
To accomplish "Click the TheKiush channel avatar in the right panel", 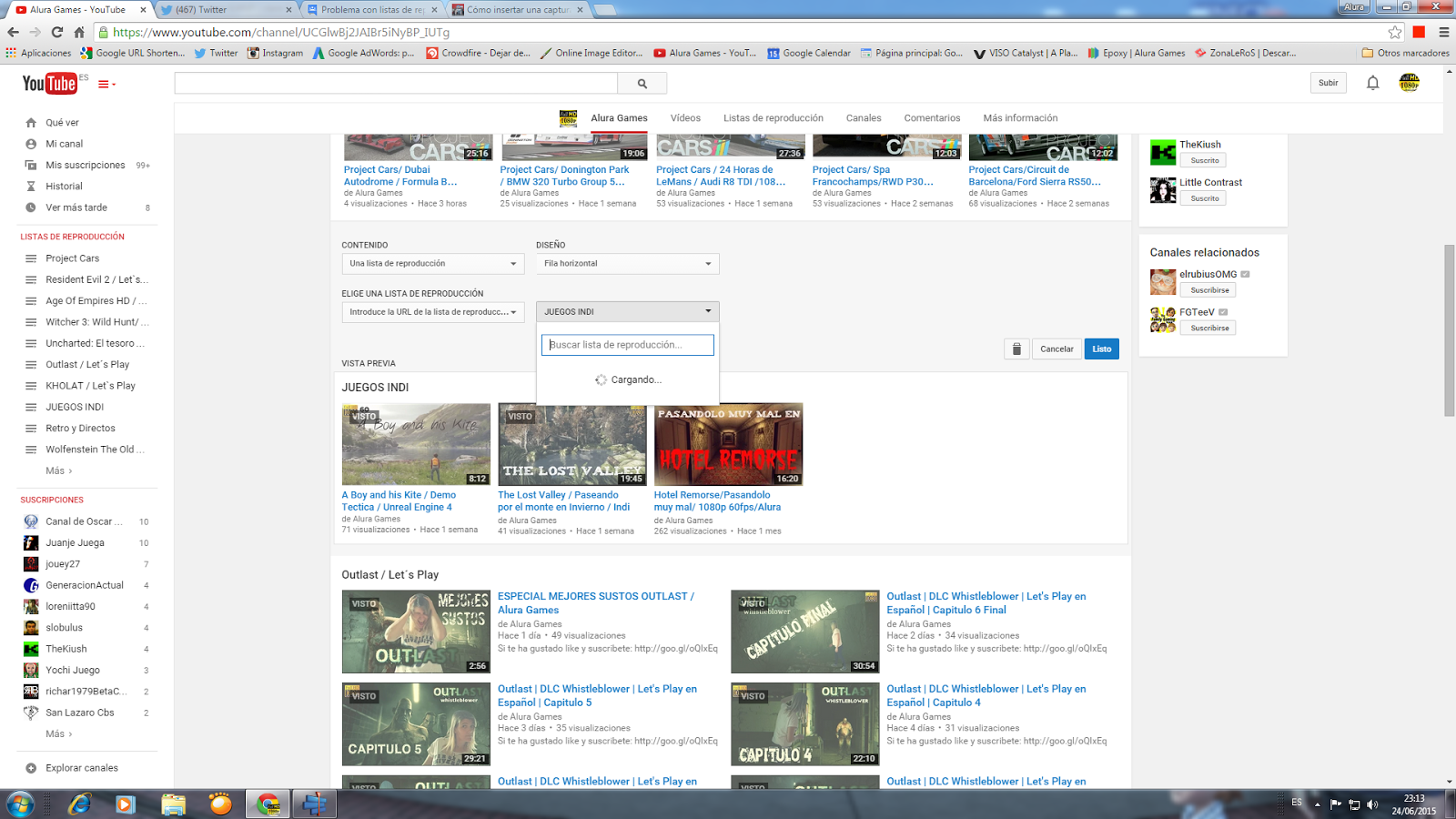I will [1163, 153].
